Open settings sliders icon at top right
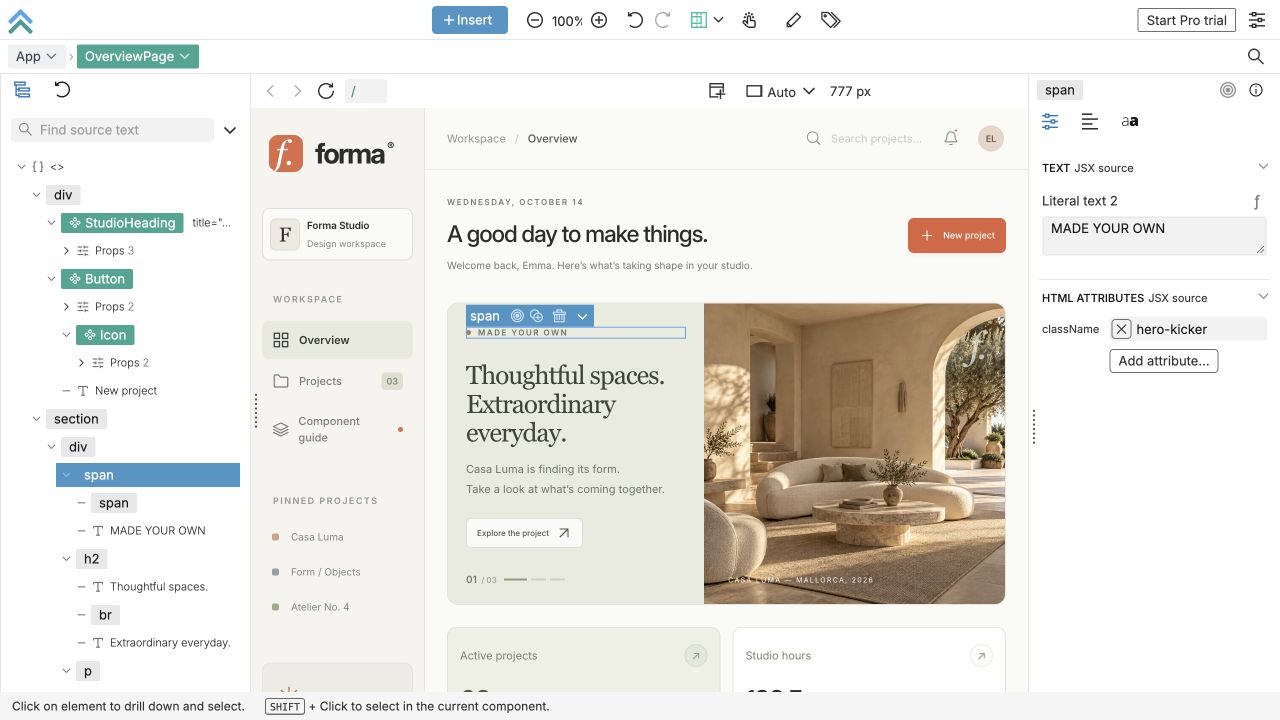Image resolution: width=1280 pixels, height=720 pixels. click(1257, 20)
